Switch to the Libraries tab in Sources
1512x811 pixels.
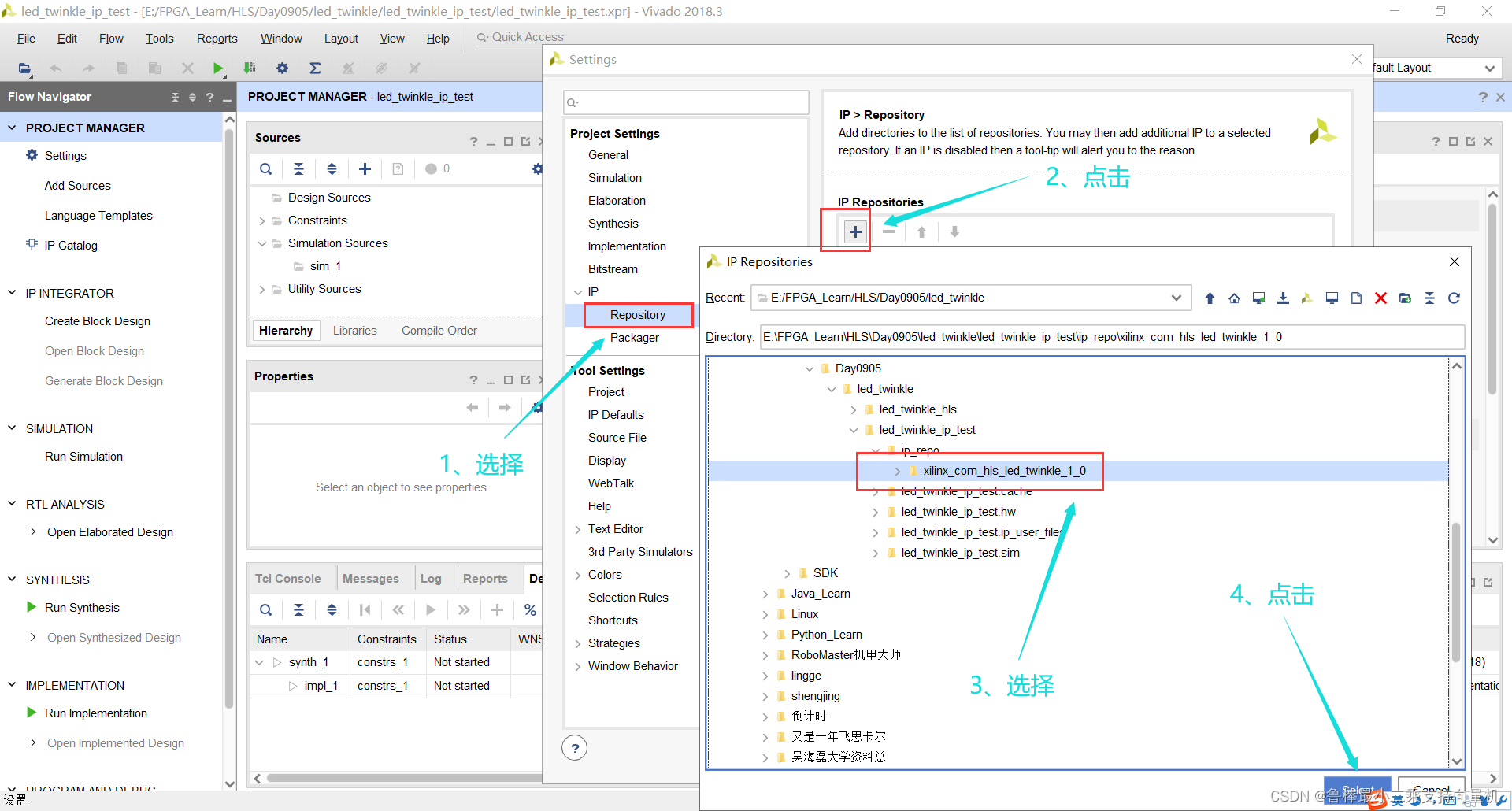click(x=354, y=331)
